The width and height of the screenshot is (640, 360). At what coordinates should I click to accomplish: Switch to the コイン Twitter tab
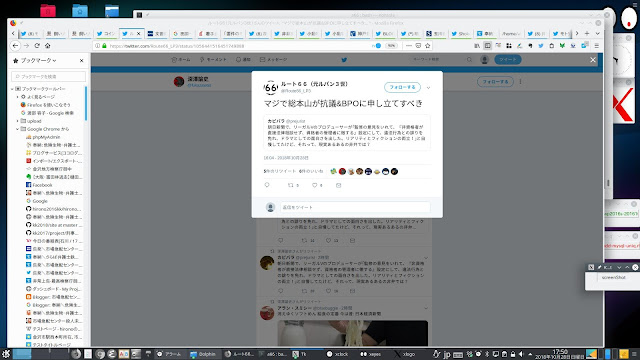point(106,33)
